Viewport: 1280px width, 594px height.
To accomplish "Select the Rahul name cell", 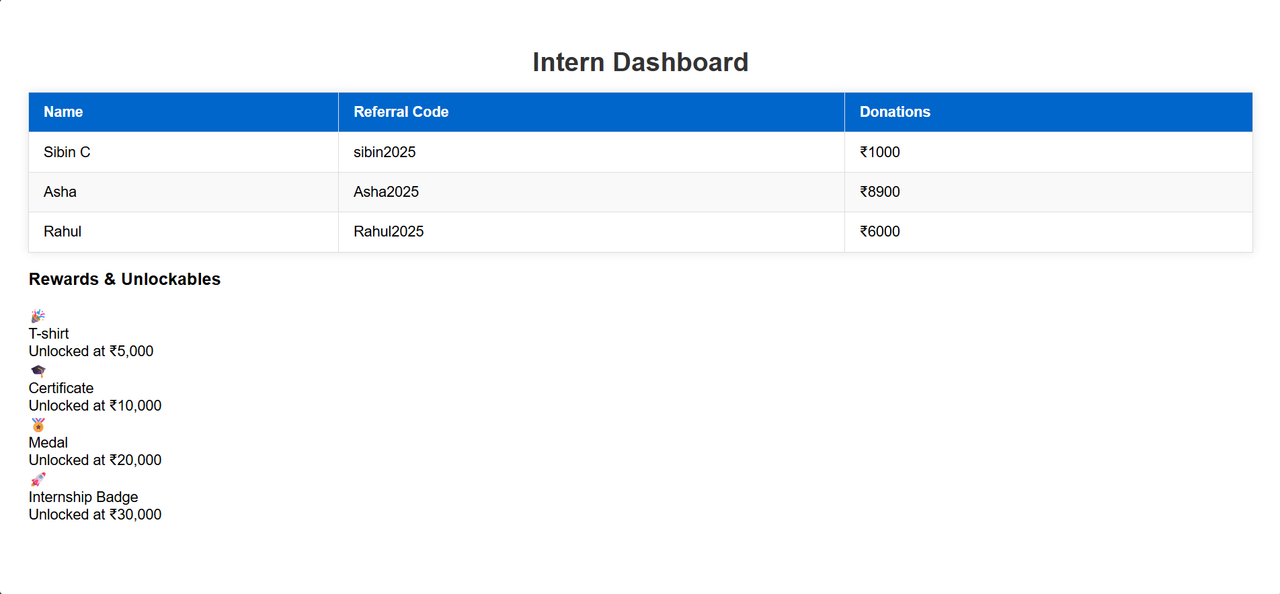I will pyautogui.click(x=184, y=232).
